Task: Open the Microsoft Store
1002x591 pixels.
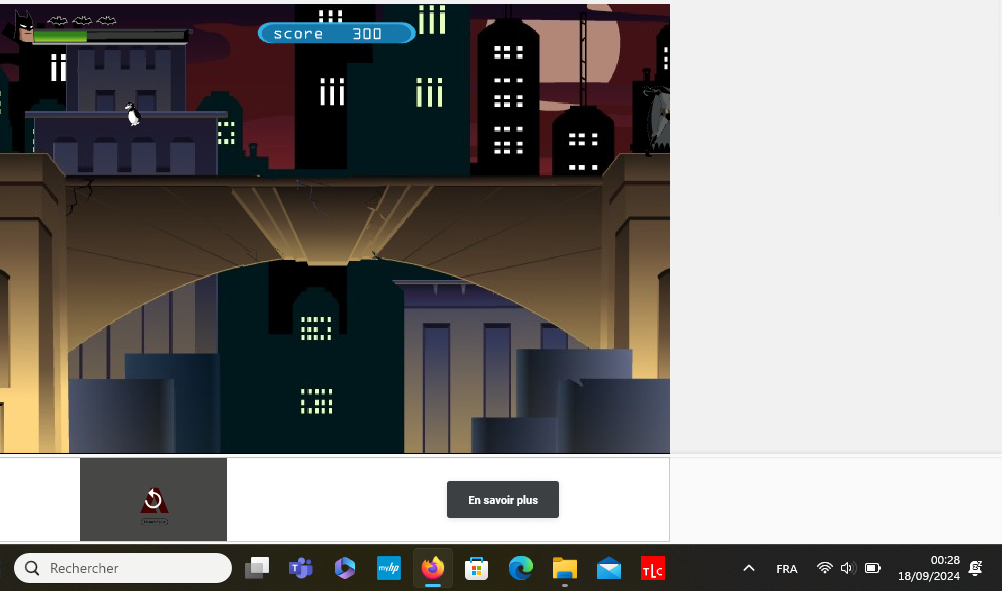Action: [x=476, y=568]
